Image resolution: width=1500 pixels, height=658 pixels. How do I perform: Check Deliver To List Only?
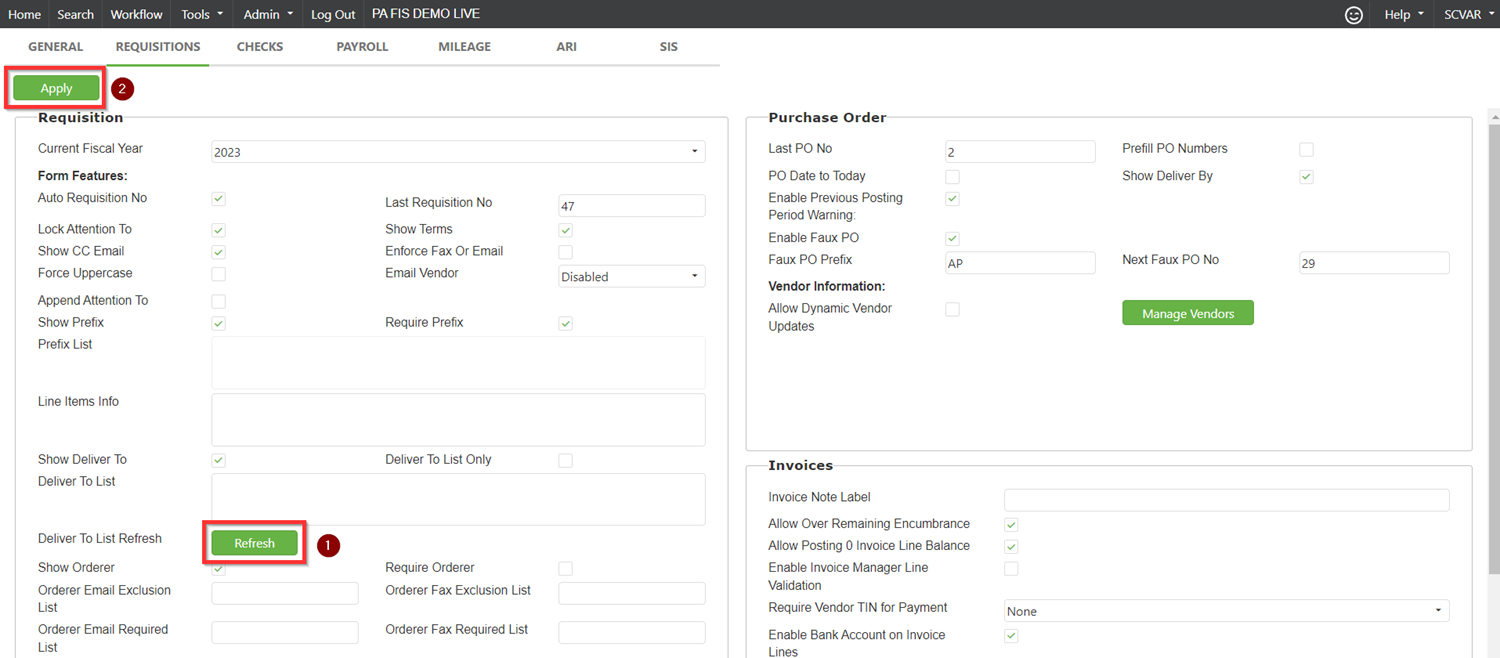[x=565, y=461]
